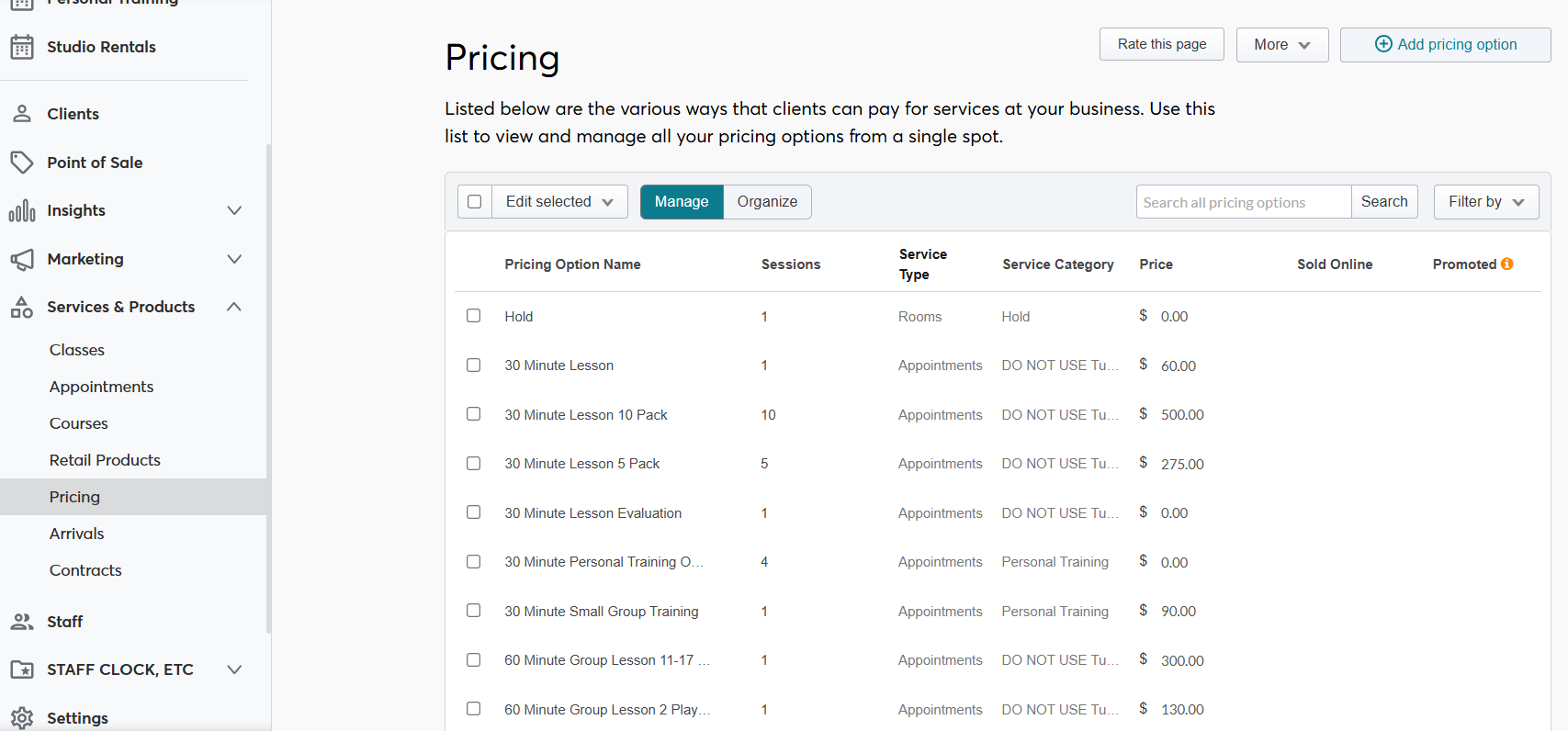Collapse the Services & Products section
1568x731 pixels.
[x=234, y=307]
